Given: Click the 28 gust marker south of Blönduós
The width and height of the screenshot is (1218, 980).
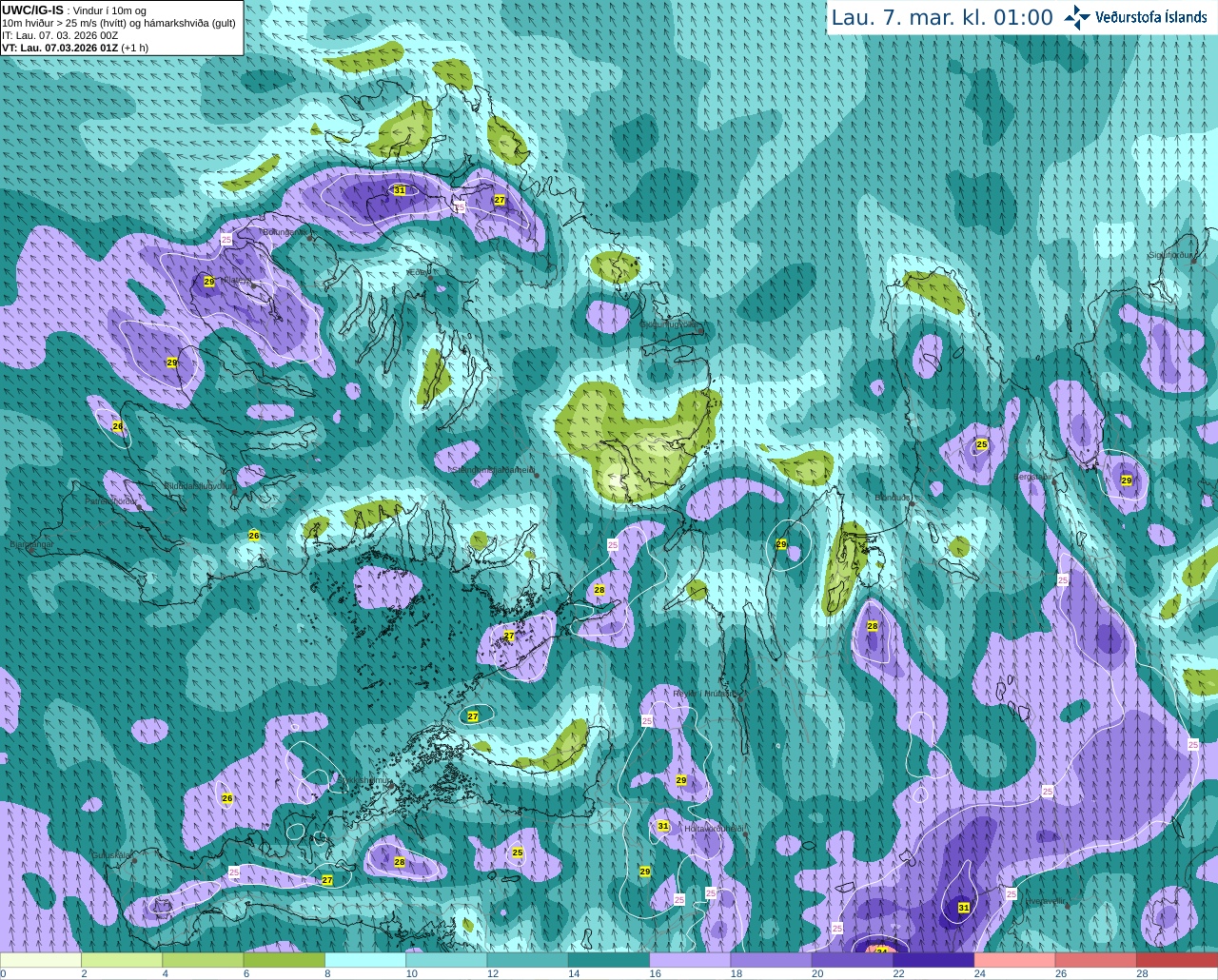Looking at the screenshot, I should tap(873, 626).
